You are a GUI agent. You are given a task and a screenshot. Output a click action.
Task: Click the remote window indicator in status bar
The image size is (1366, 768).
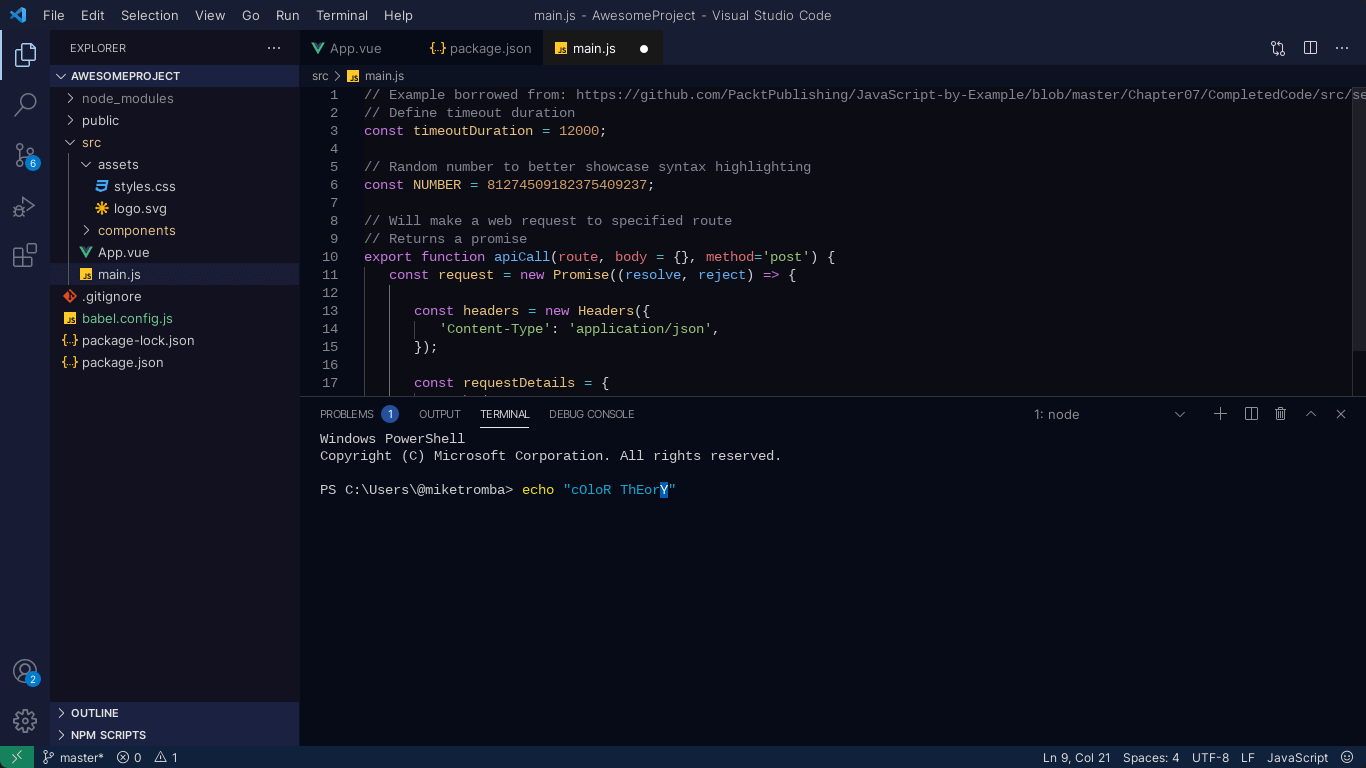[17, 757]
